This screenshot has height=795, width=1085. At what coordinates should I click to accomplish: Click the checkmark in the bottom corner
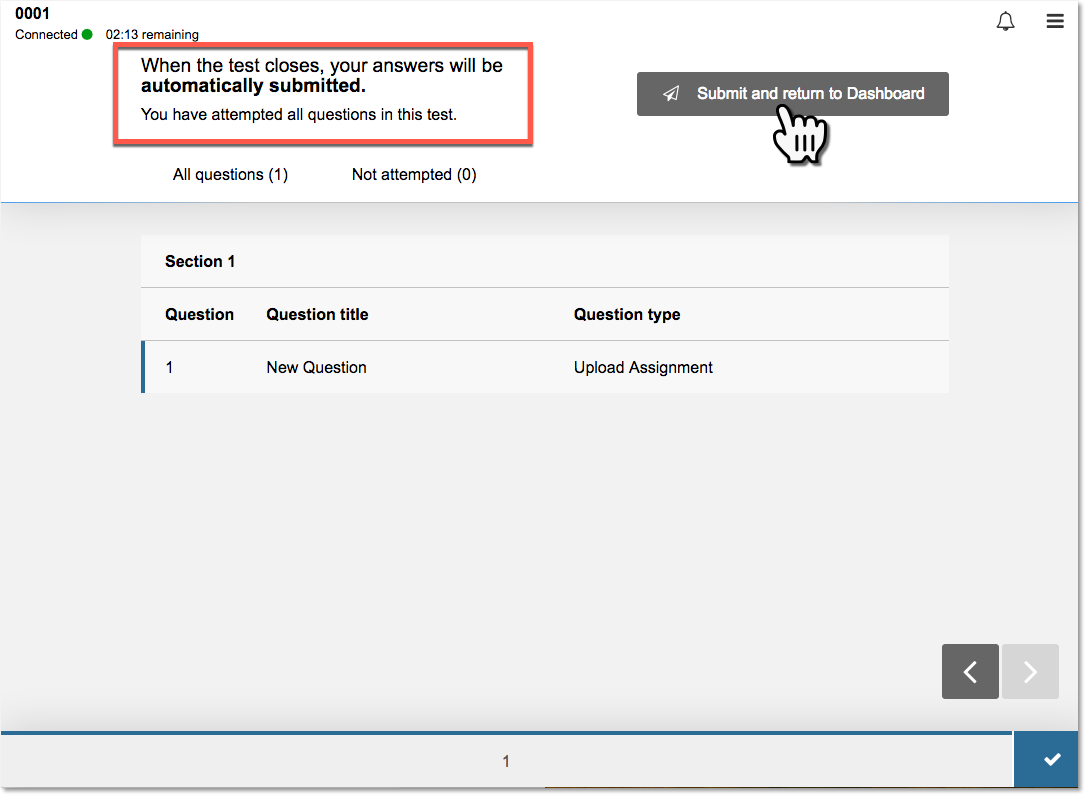[x=1051, y=760]
